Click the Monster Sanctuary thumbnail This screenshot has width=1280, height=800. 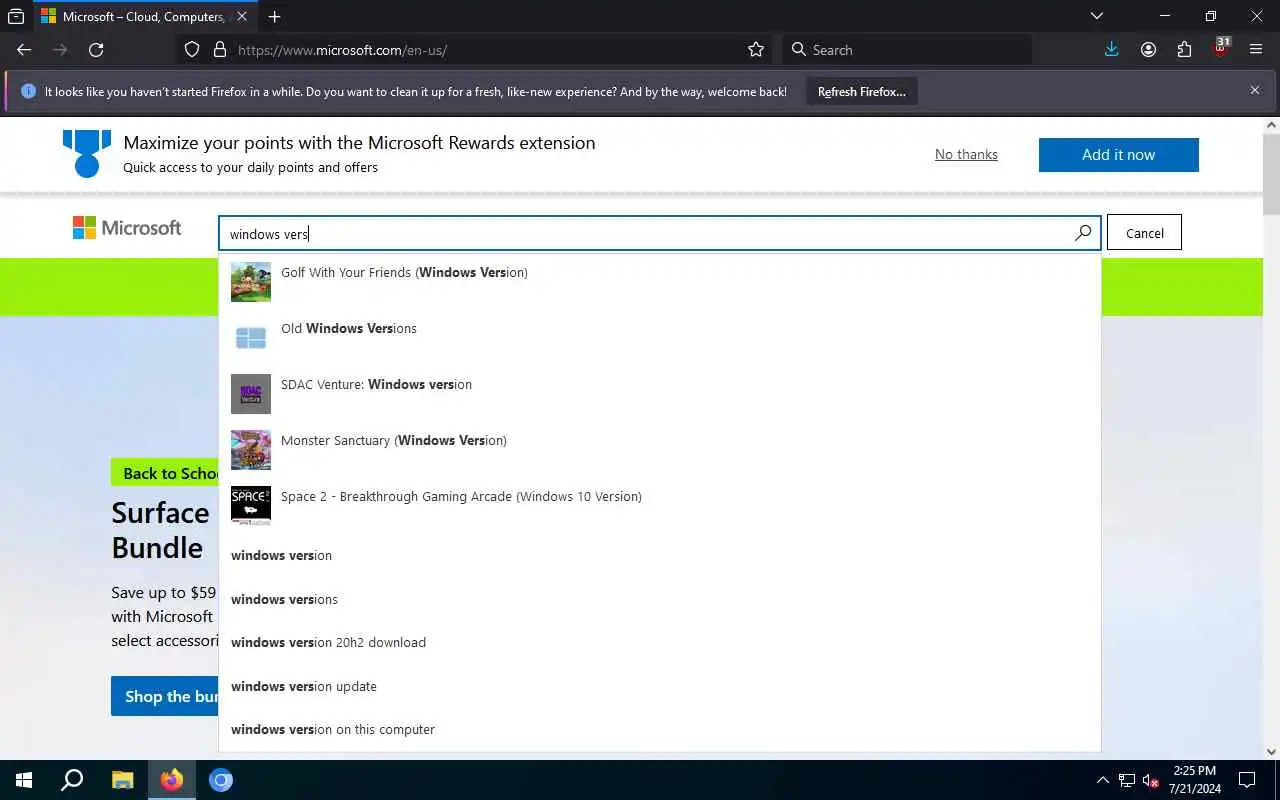[x=251, y=450]
